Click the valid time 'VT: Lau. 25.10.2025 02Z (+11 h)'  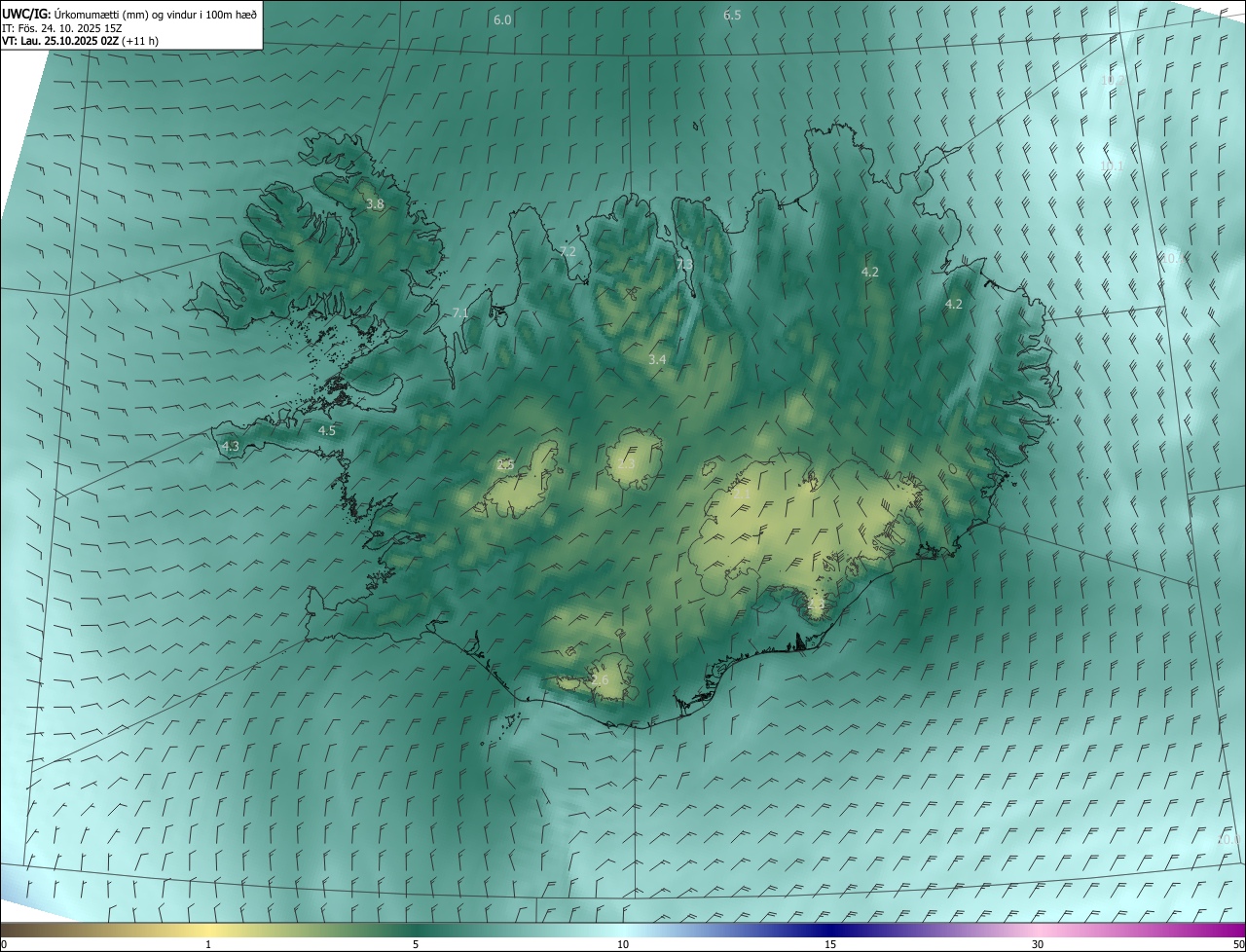[x=81, y=41]
